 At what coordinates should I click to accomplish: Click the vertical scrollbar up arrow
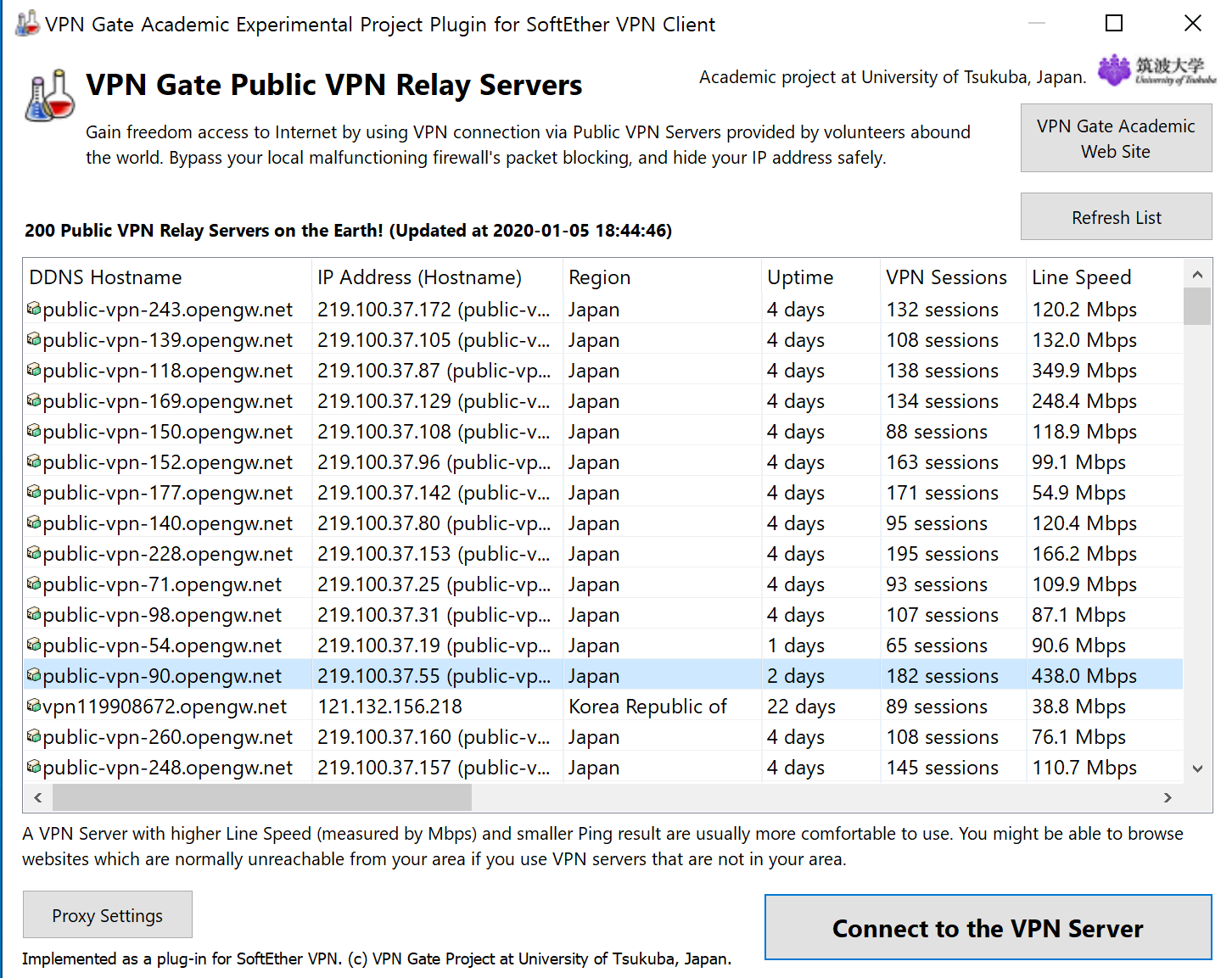(1197, 274)
